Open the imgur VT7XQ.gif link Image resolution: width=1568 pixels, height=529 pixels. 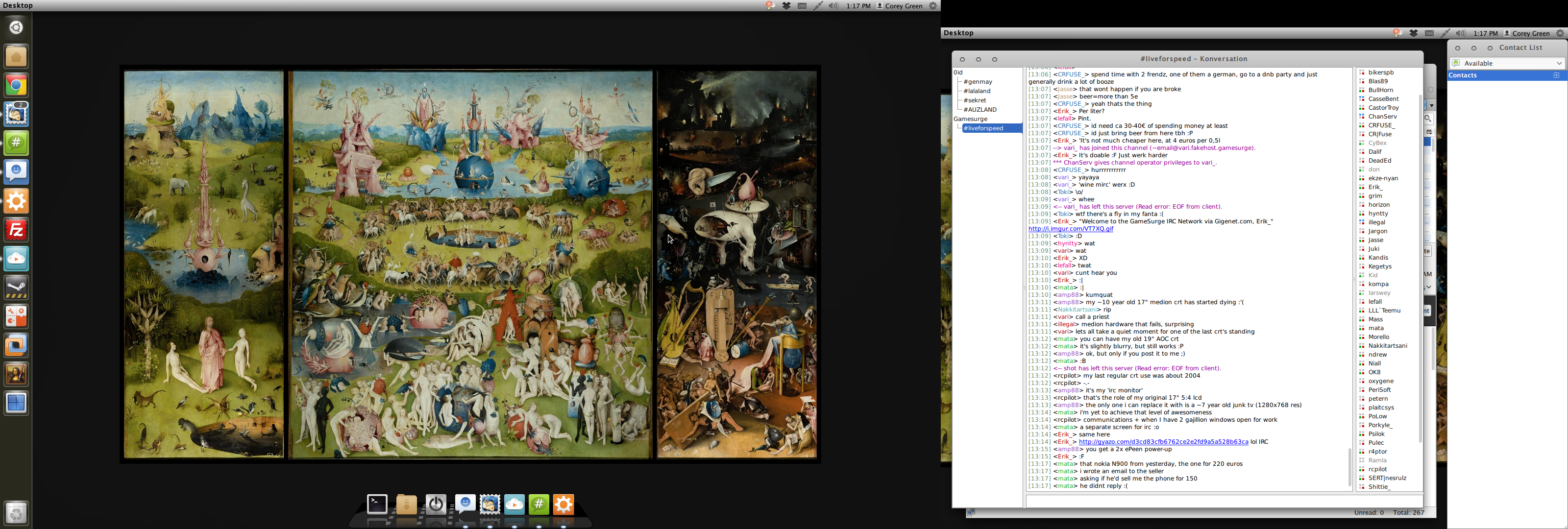click(x=1071, y=229)
